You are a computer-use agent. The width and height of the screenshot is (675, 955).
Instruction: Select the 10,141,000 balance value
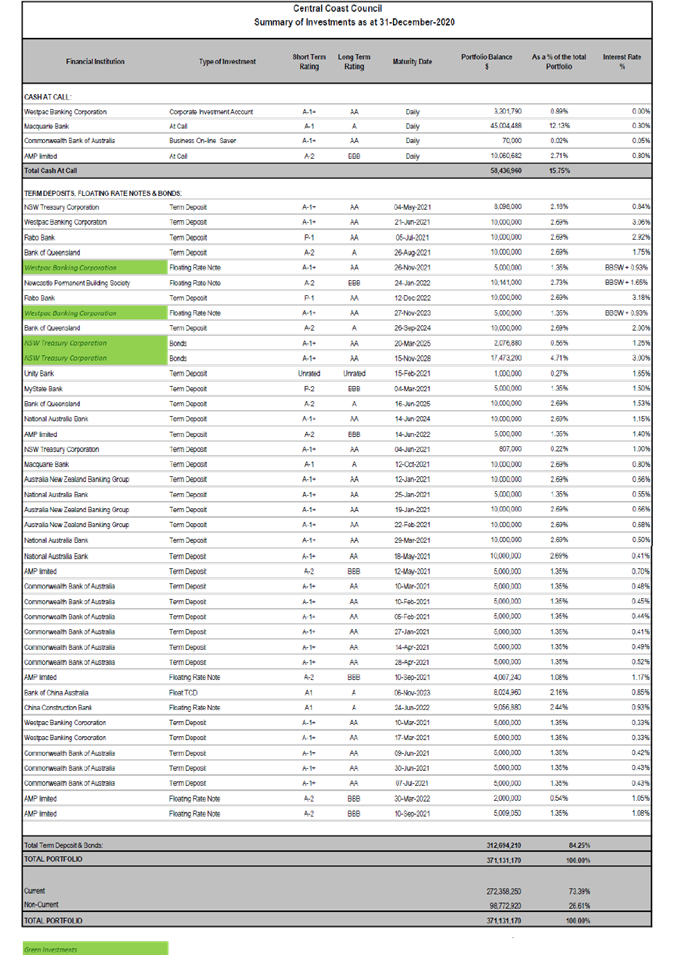tap(506, 283)
